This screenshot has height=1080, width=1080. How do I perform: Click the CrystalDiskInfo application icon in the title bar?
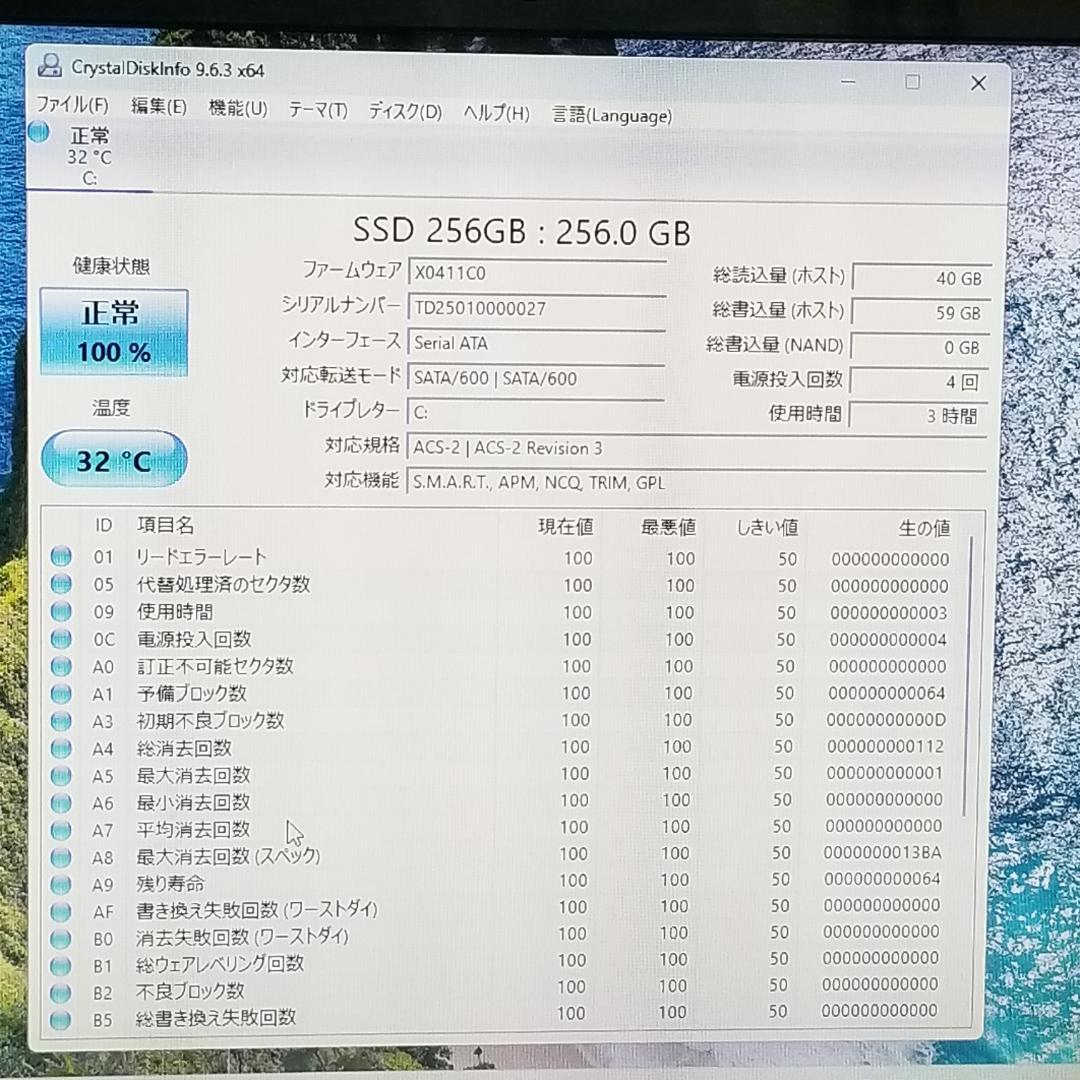click(x=49, y=65)
